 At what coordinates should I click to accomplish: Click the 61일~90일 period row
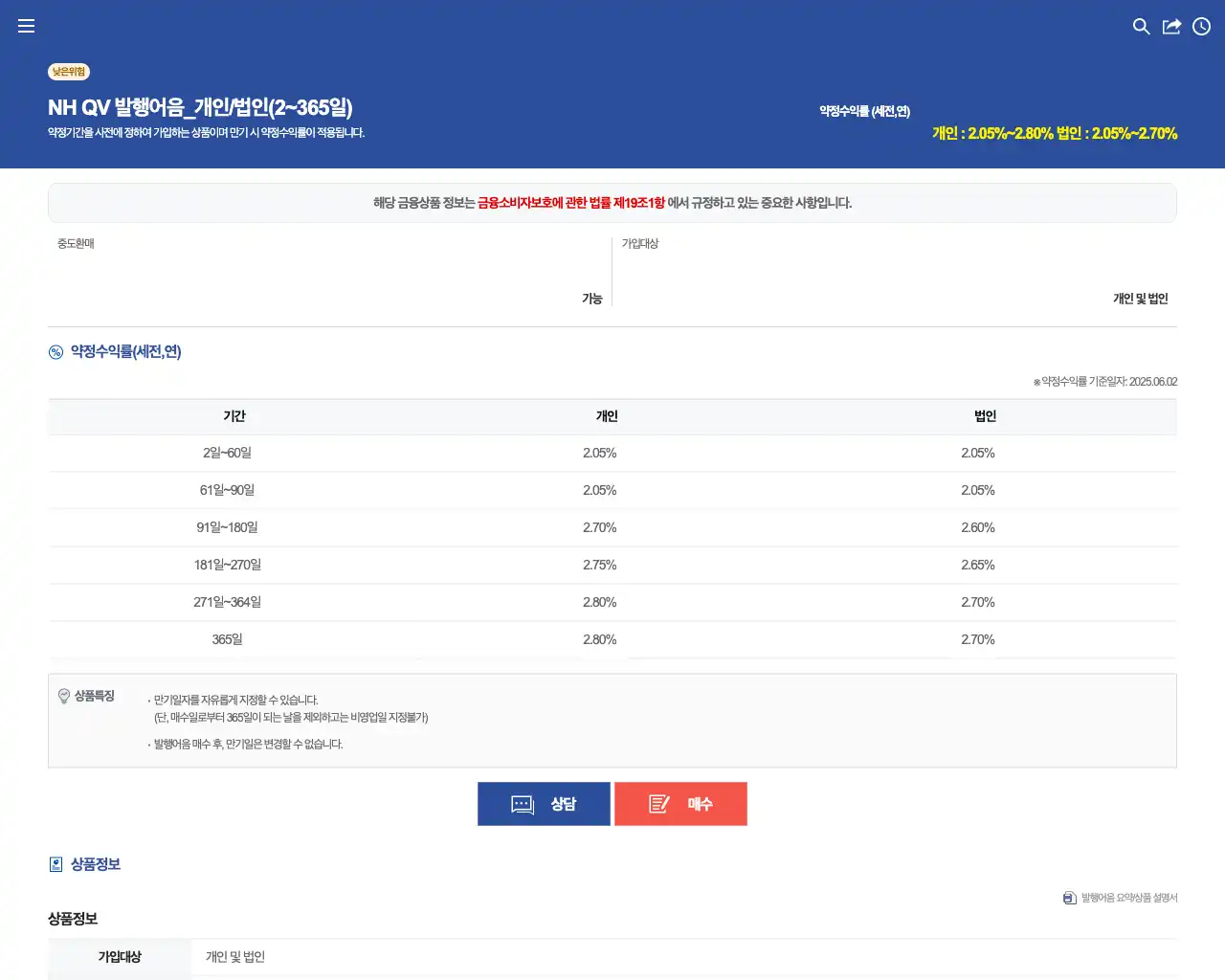[x=612, y=491]
